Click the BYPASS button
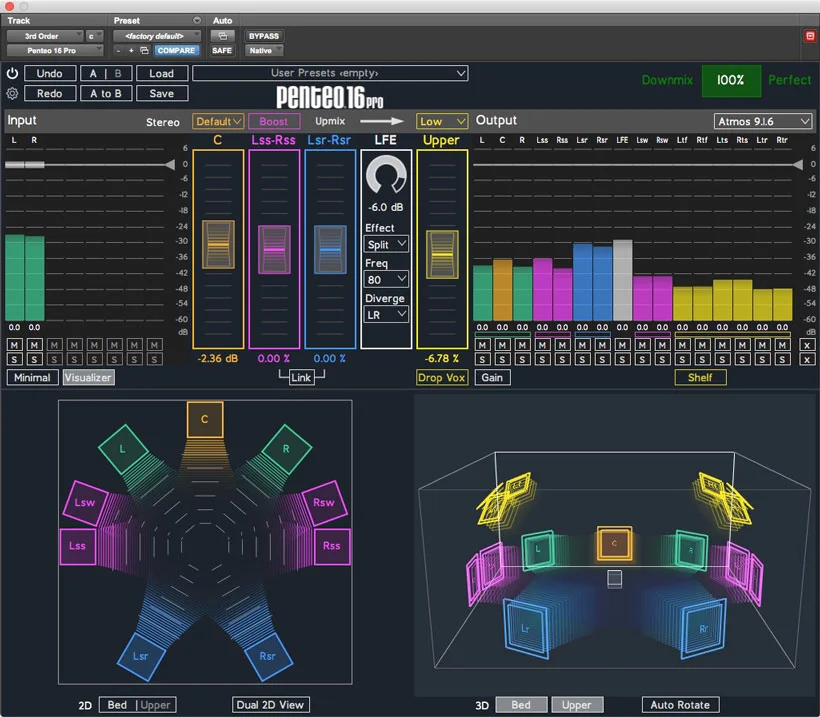This screenshot has width=820, height=717. click(264, 36)
